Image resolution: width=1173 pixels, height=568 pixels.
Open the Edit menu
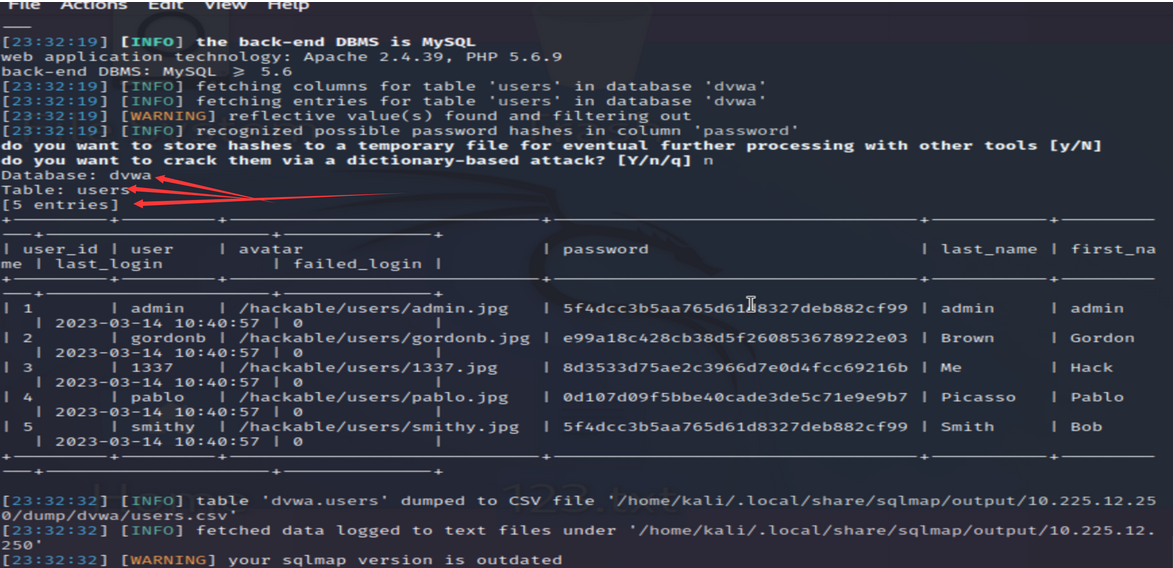tap(165, 5)
